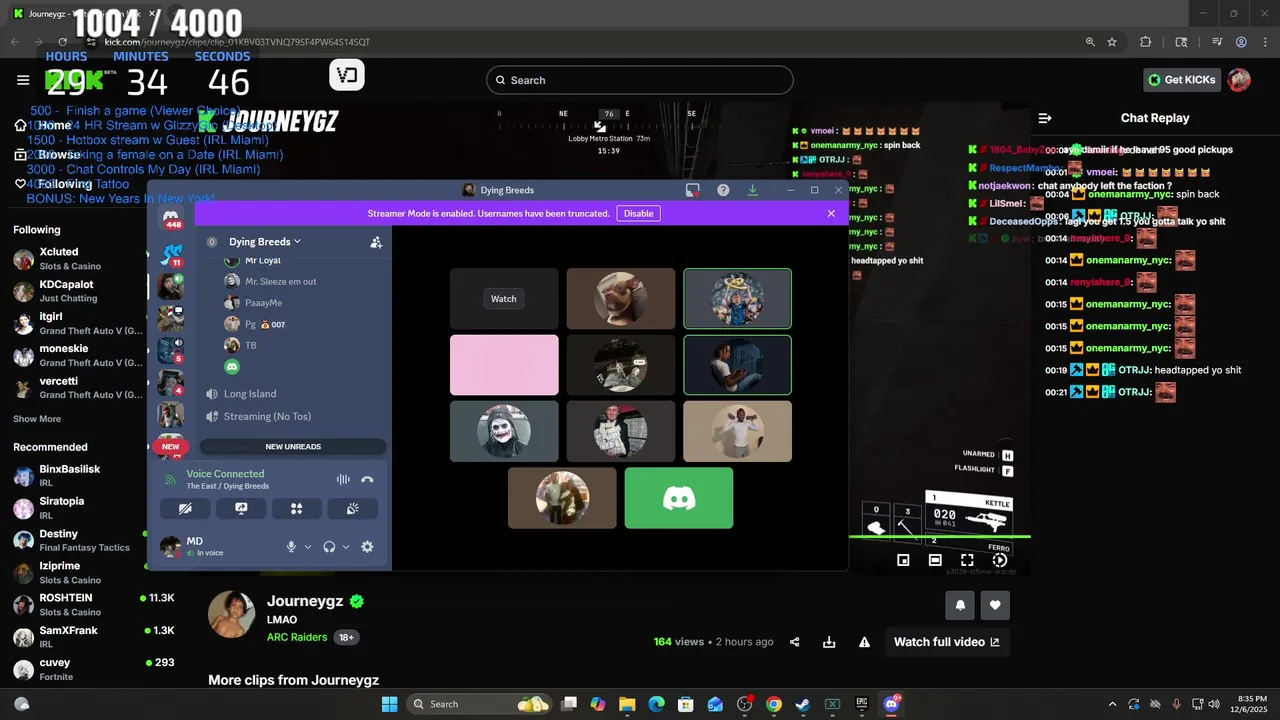The height and width of the screenshot is (720, 1280).
Task: Open KDCapalot in Following list
Action: coord(75,291)
